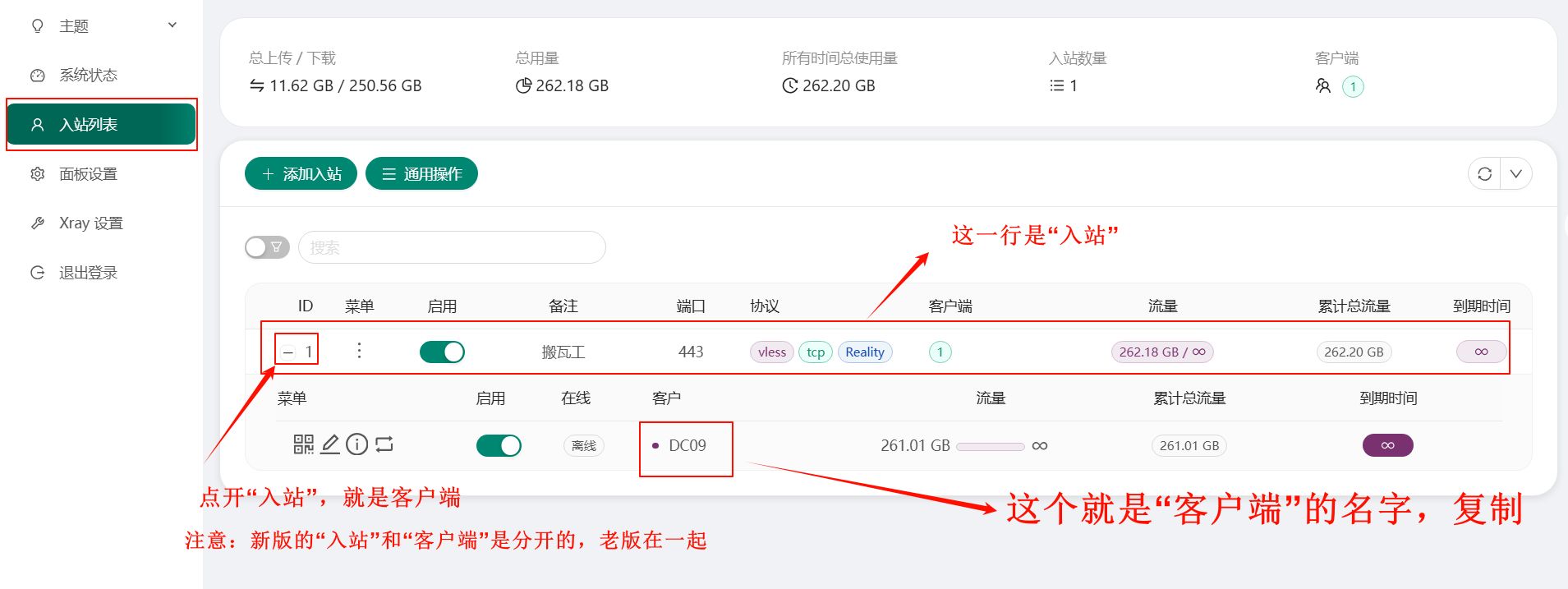Reset traffic for client DC09
The height and width of the screenshot is (589, 1568).
click(384, 444)
